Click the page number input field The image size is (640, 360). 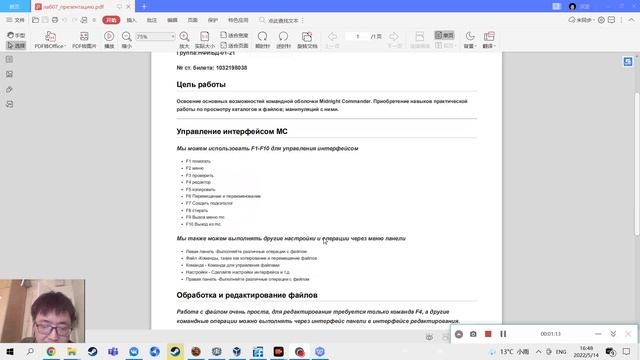point(358,36)
